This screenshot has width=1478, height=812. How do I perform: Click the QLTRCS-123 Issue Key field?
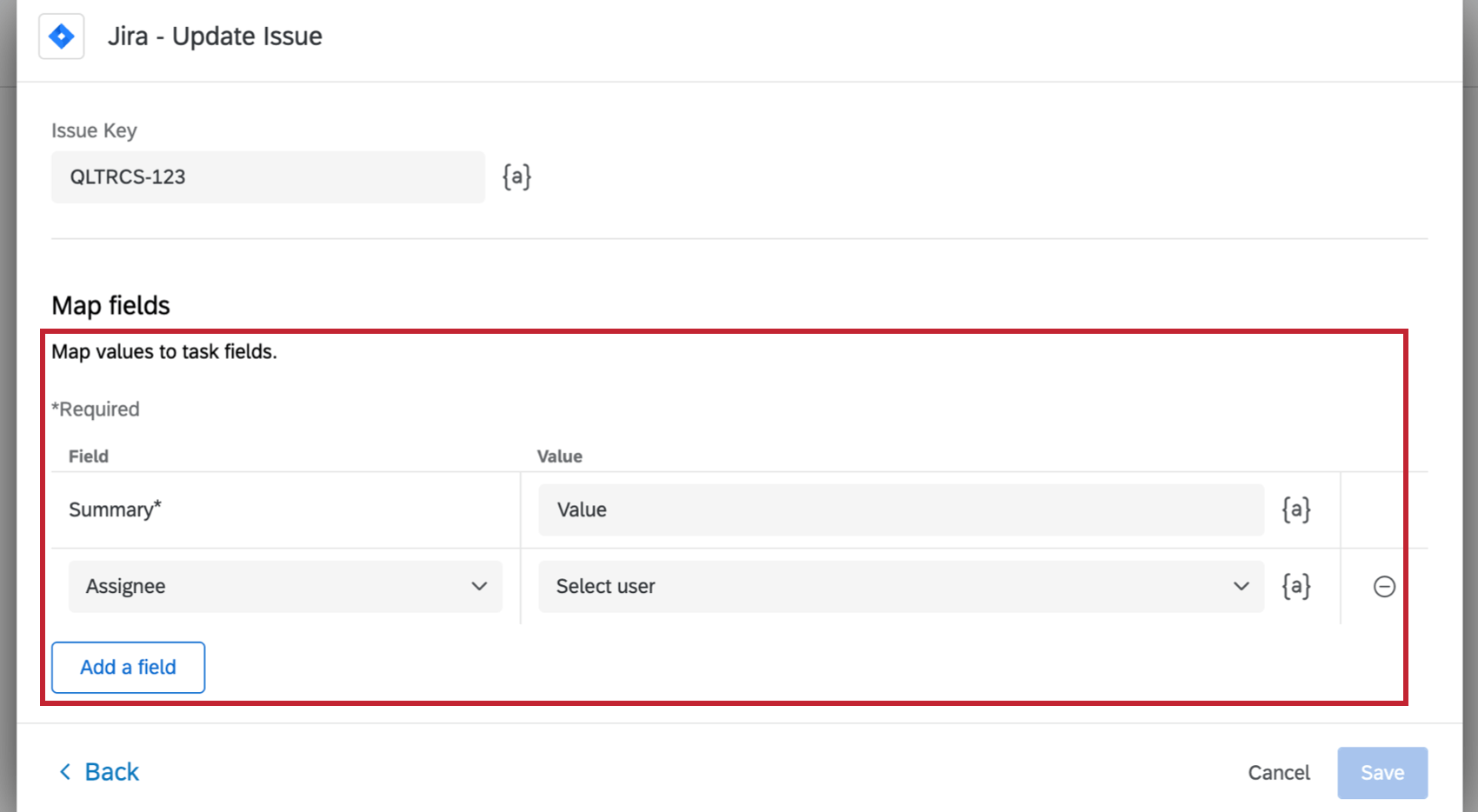pyautogui.click(x=268, y=176)
